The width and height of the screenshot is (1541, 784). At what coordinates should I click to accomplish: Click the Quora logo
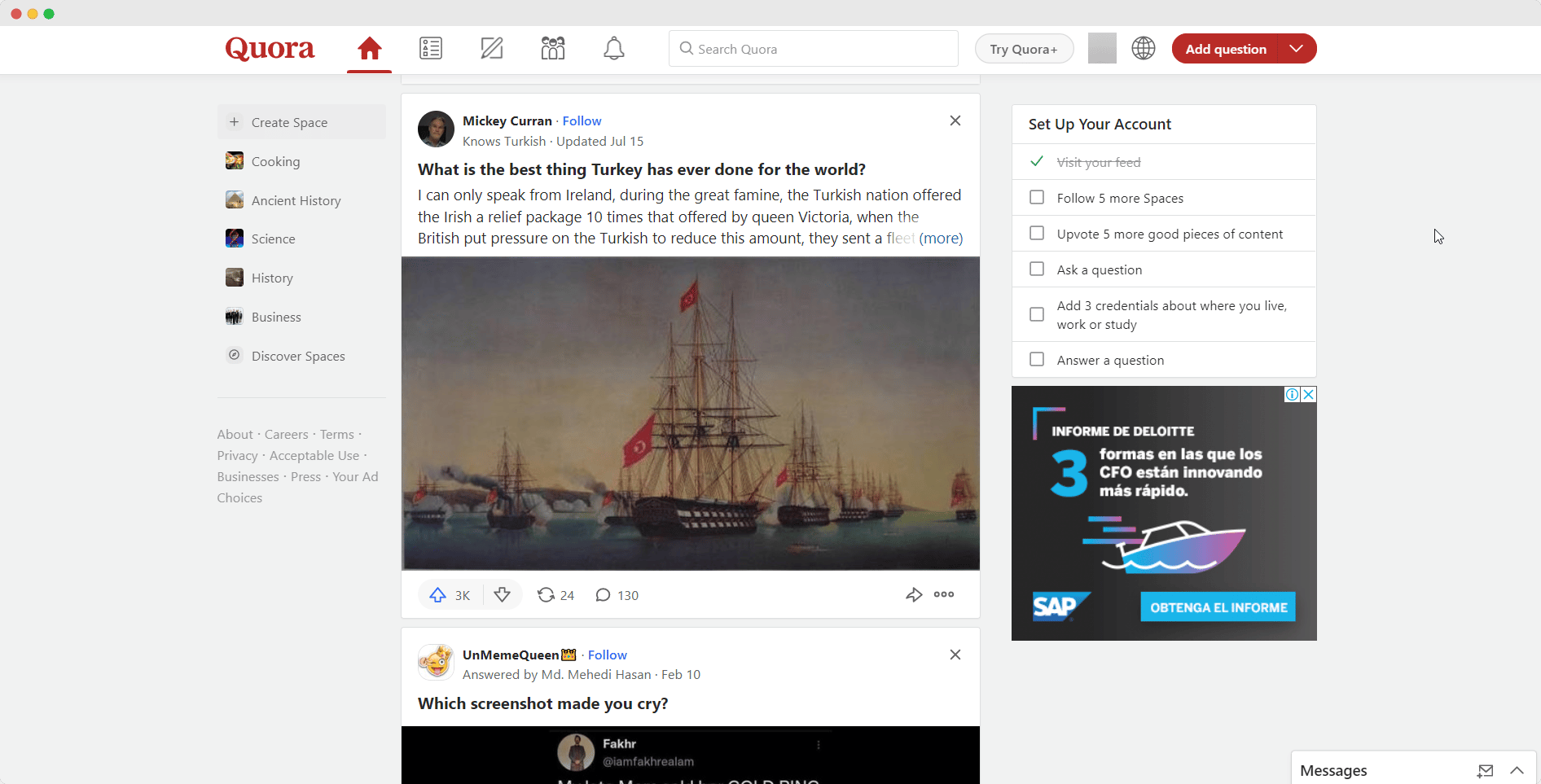click(x=270, y=49)
